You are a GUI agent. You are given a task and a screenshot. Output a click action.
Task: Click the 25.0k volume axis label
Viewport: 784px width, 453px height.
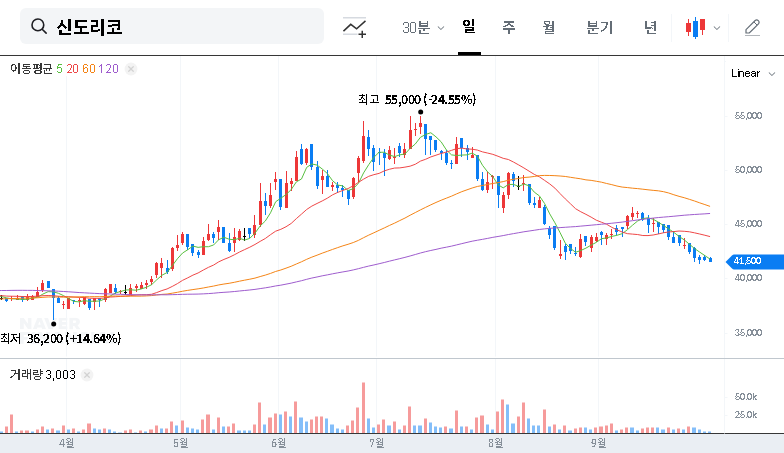click(x=746, y=414)
